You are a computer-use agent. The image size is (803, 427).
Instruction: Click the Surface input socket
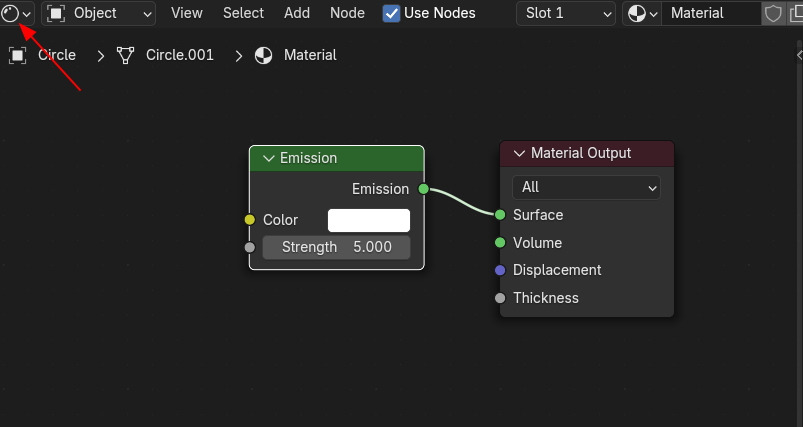point(500,215)
